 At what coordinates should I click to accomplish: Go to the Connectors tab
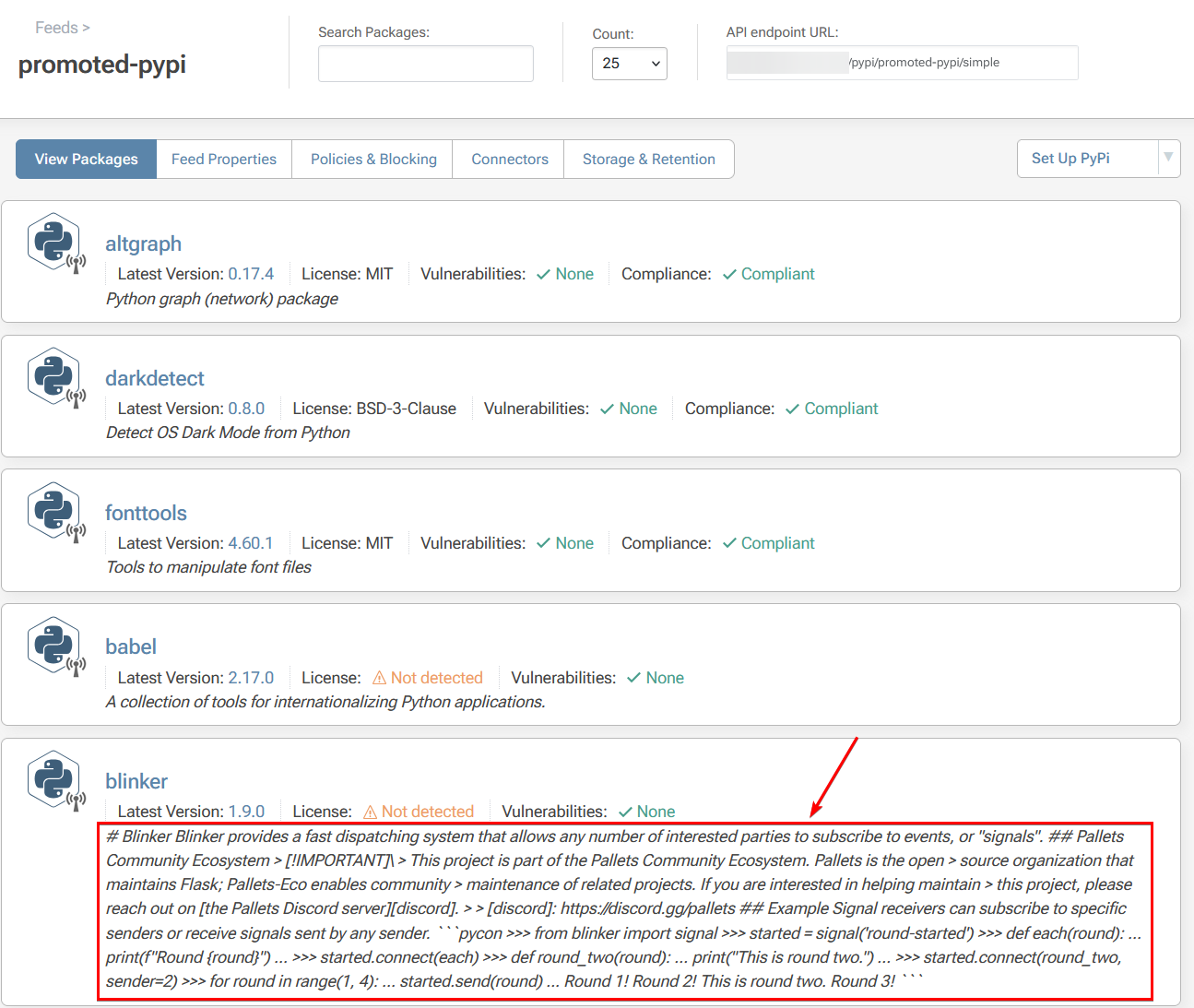510,160
